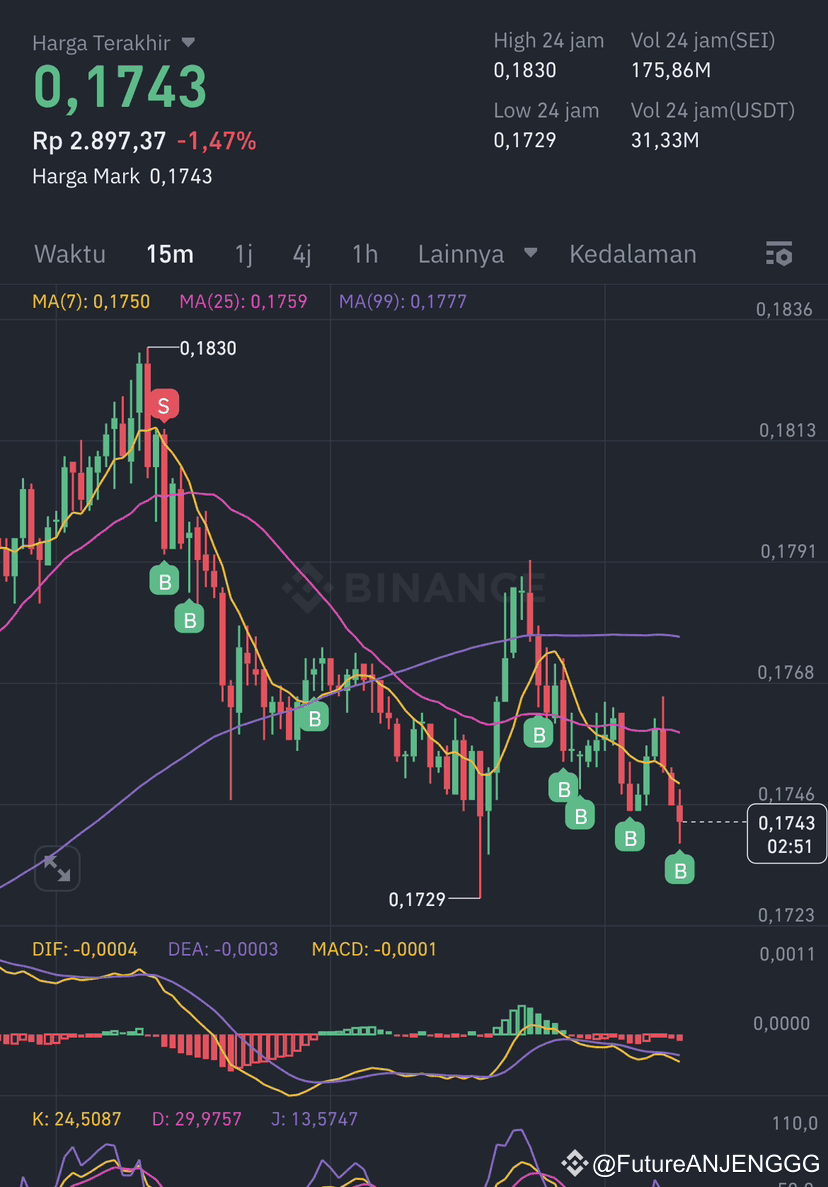Expand Harga Terakhir dropdown arrow
The height and width of the screenshot is (1187, 828).
pyautogui.click(x=188, y=42)
